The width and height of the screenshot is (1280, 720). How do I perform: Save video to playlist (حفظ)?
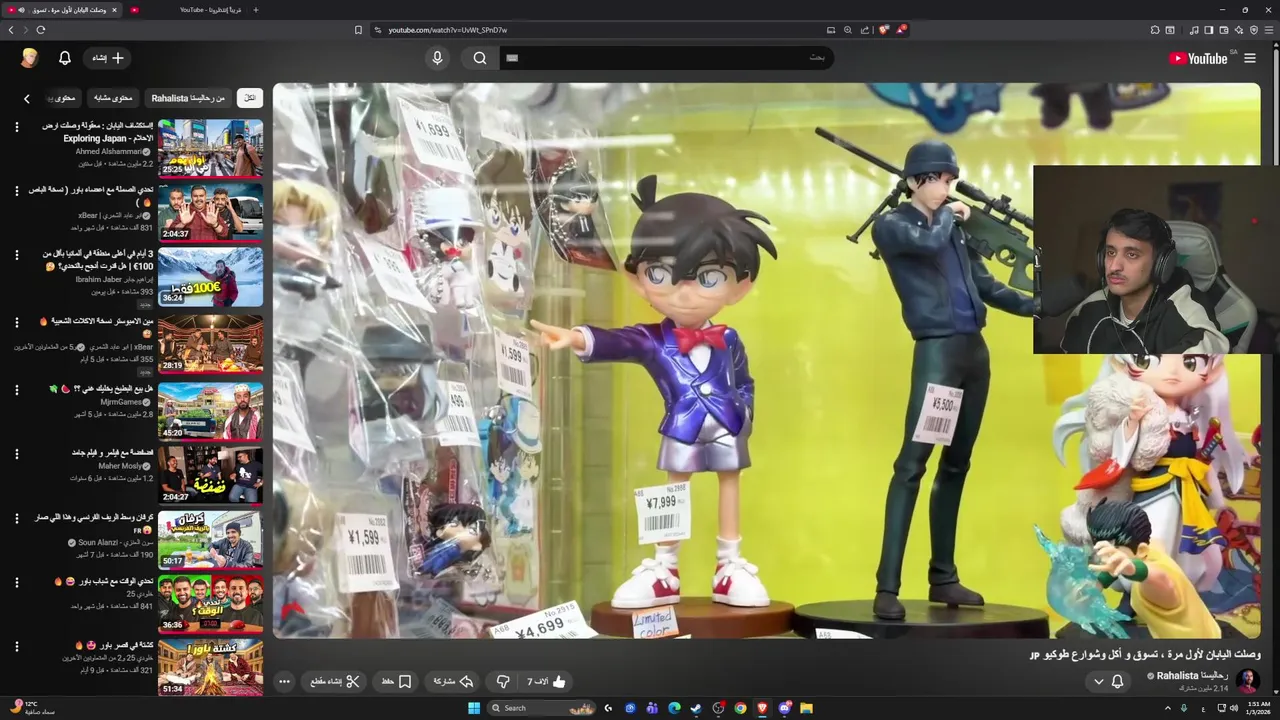pyautogui.click(x=396, y=681)
